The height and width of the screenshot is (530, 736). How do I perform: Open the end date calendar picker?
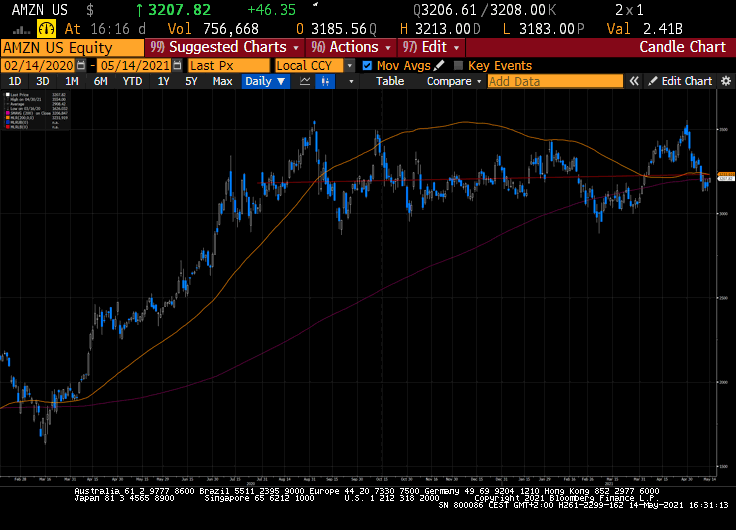[177, 65]
